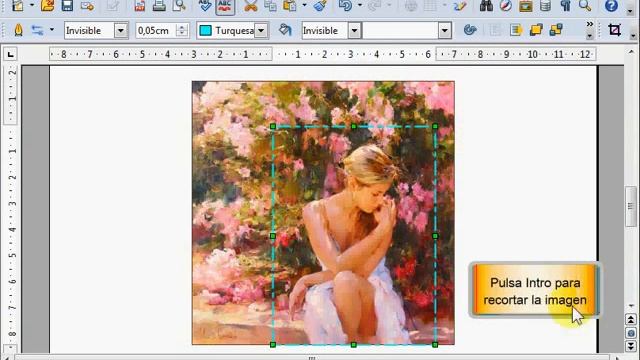The width and height of the screenshot is (640, 360).
Task: Open Line Style 'Invisible' dropdown
Action: click(x=121, y=31)
